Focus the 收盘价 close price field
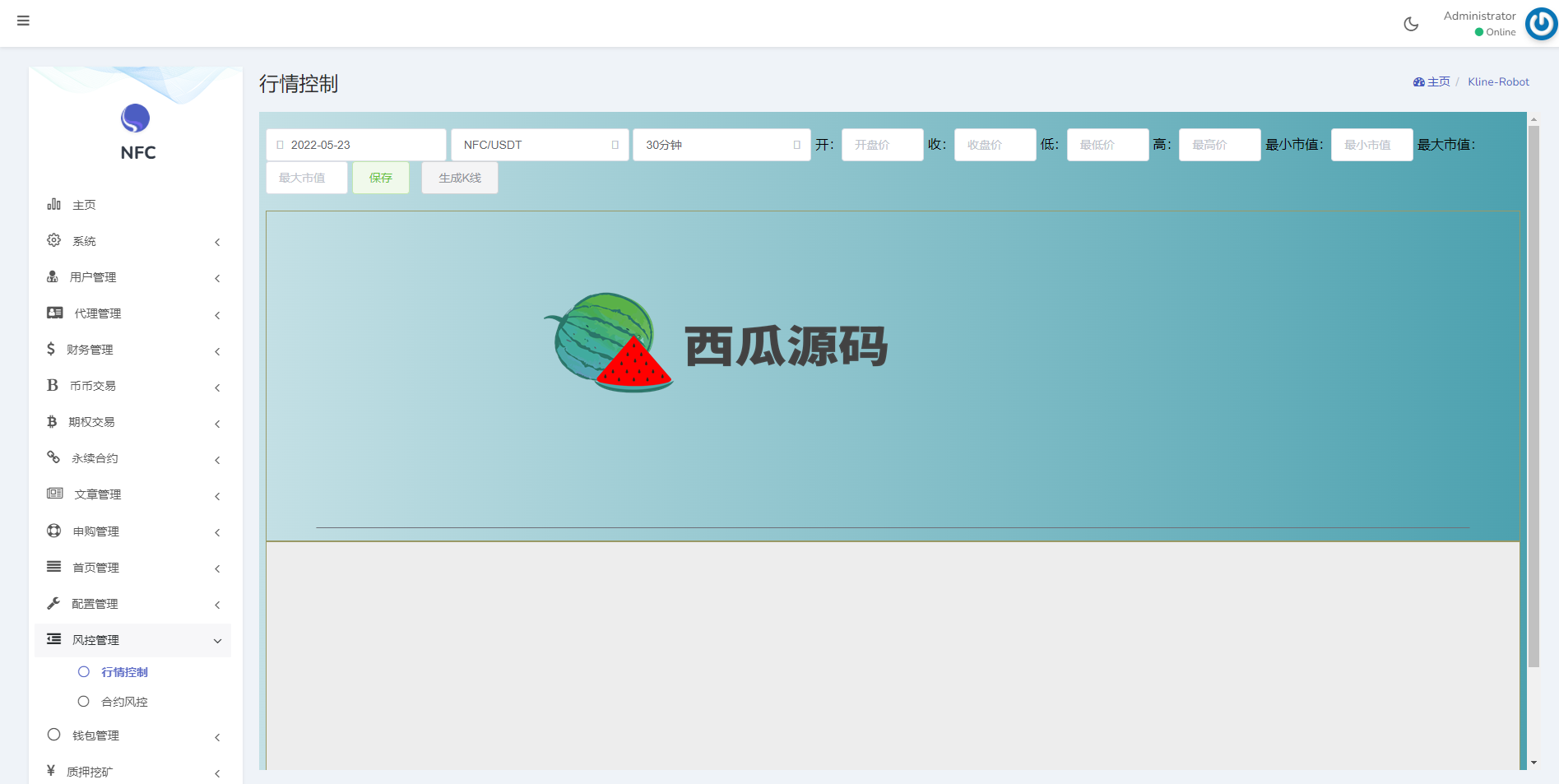The image size is (1559, 784). click(995, 145)
